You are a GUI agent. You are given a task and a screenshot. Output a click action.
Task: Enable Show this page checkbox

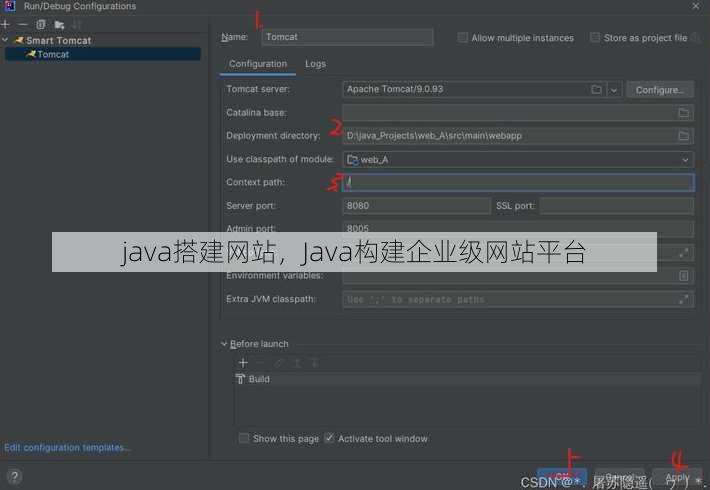tap(244, 438)
